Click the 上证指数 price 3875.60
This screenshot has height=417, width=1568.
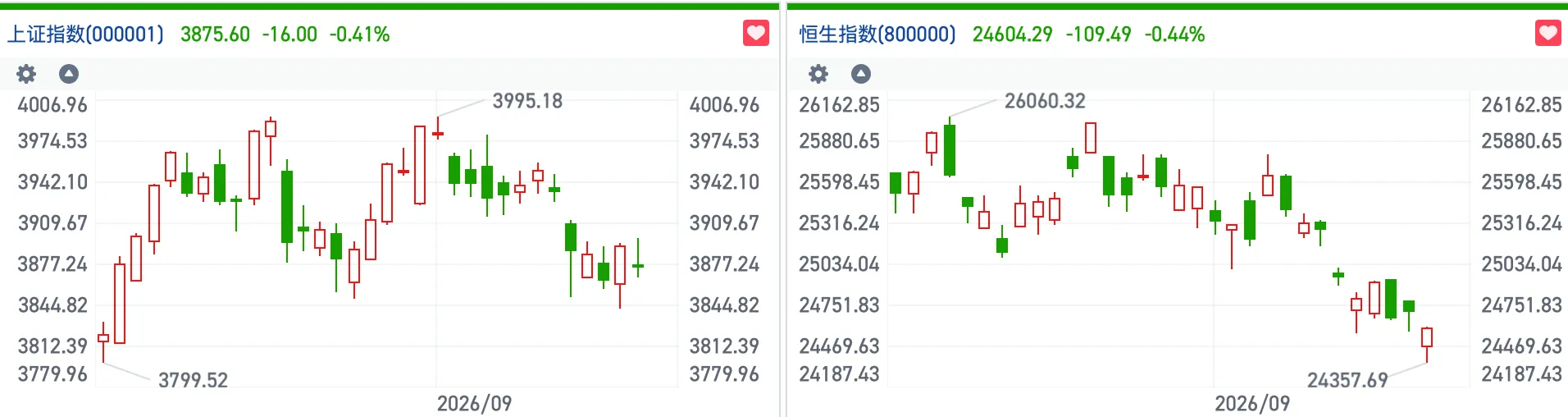coord(215,34)
